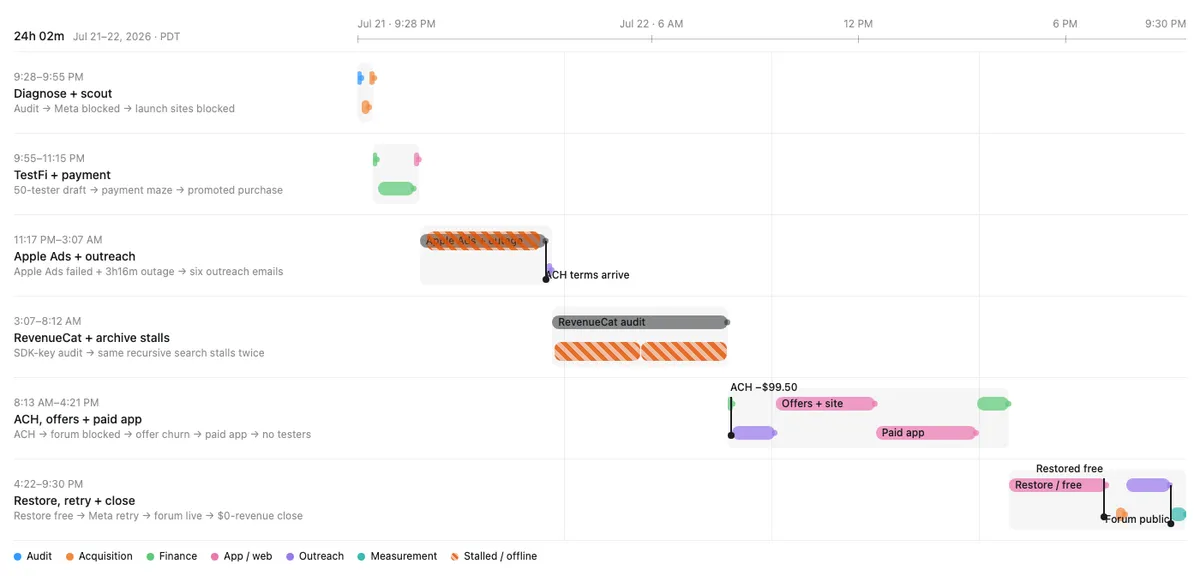Toggle the Outreach legend entry
The height and width of the screenshot is (576, 1200).
(x=315, y=556)
